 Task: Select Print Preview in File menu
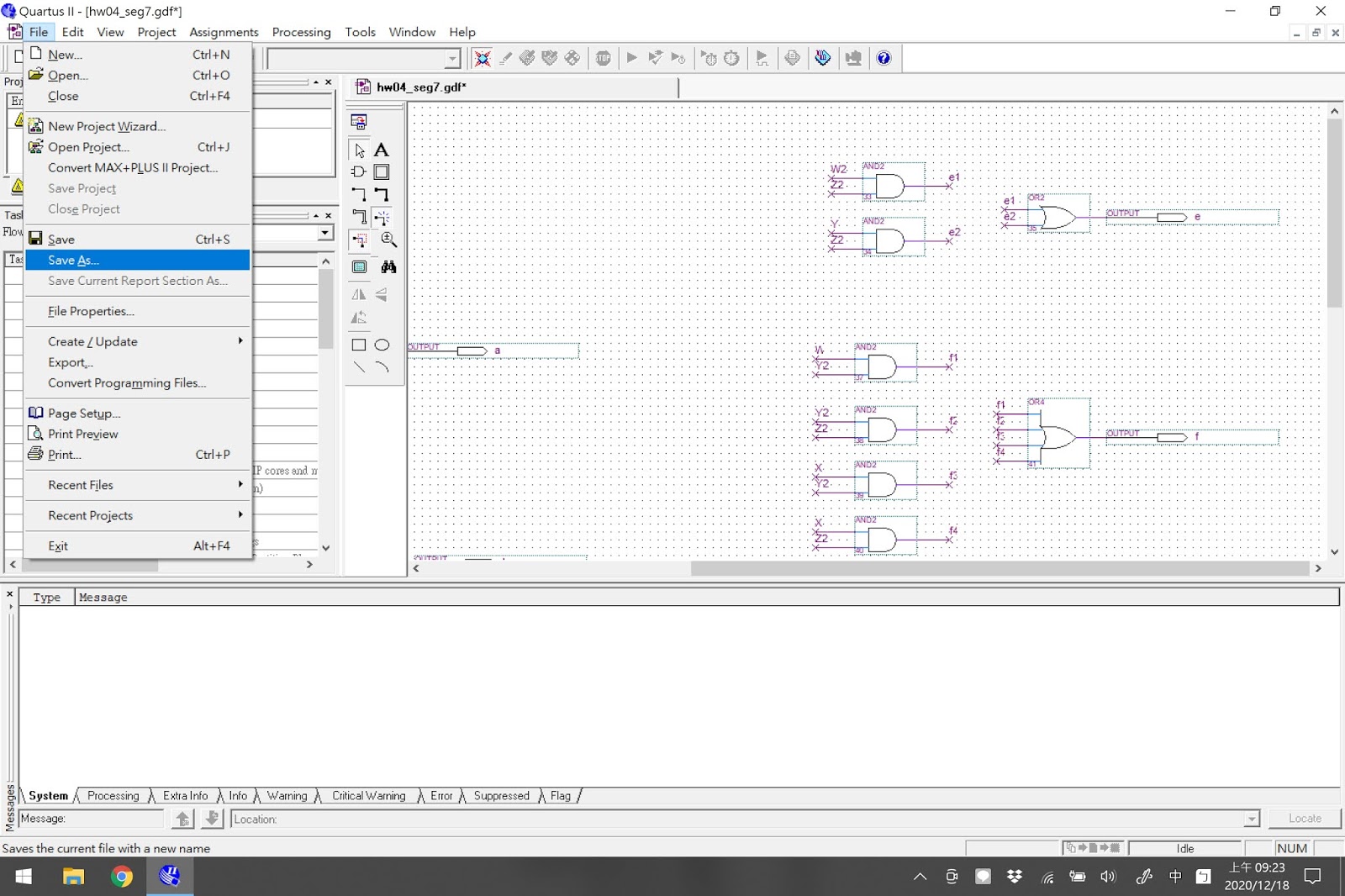pos(138,434)
